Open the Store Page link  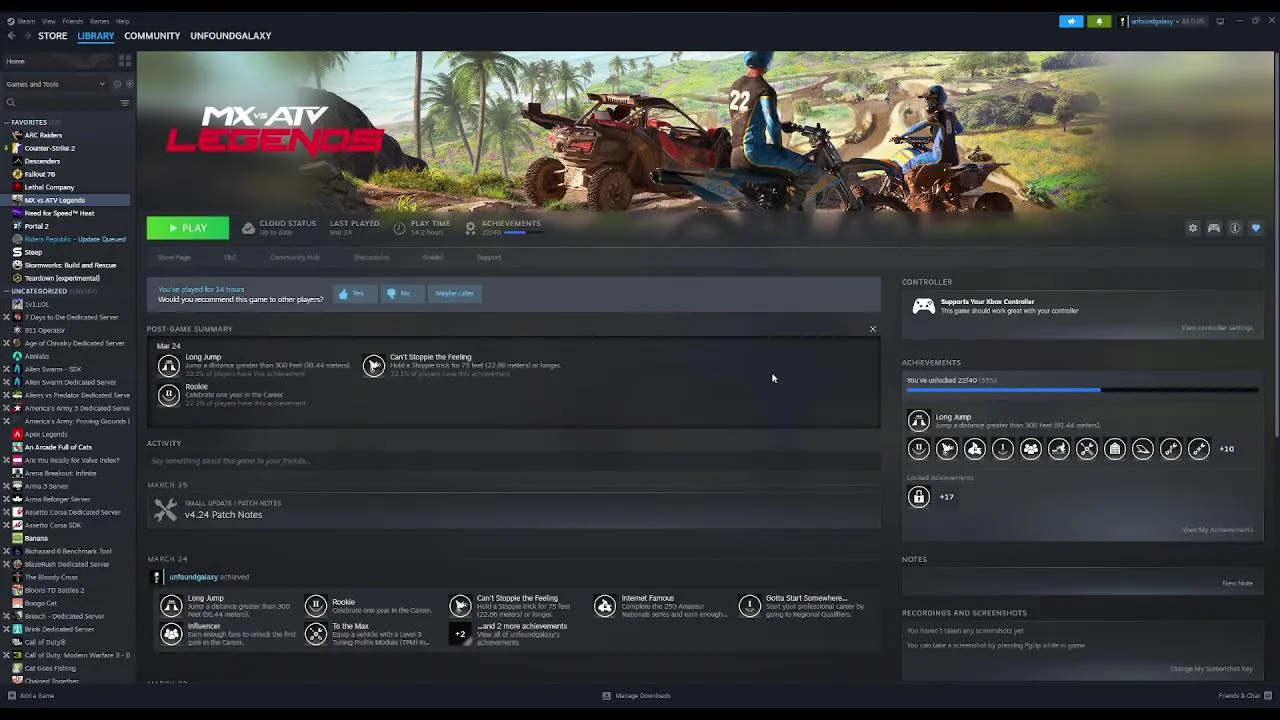click(x=174, y=257)
